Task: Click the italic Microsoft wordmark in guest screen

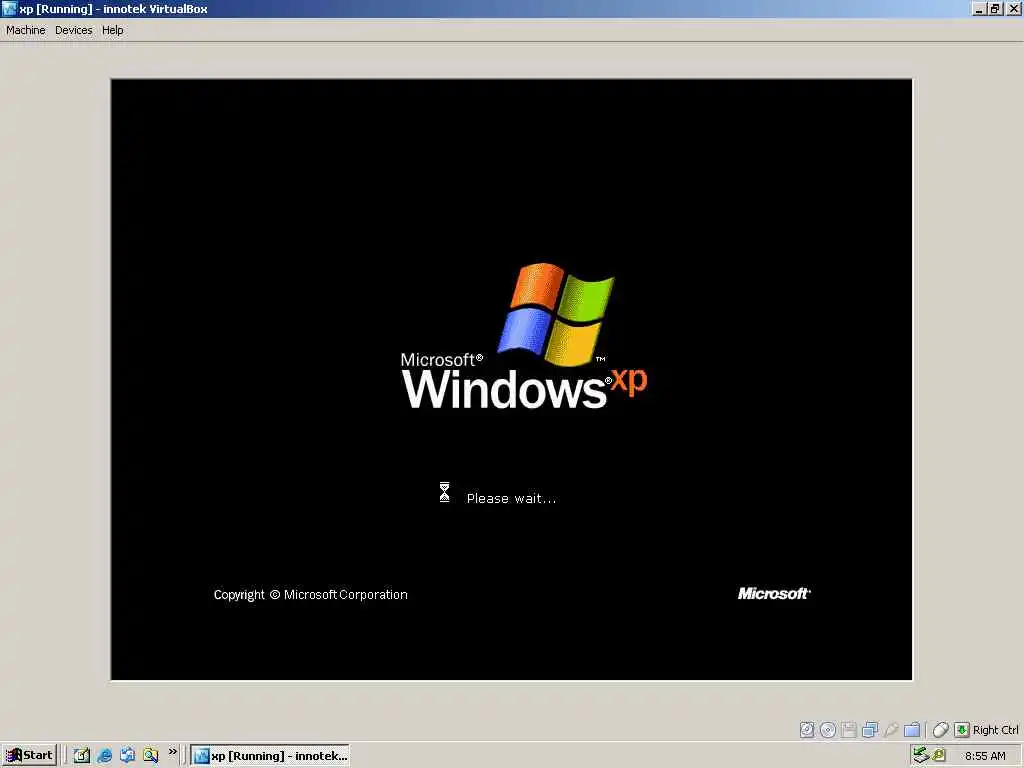Action: 774,593
